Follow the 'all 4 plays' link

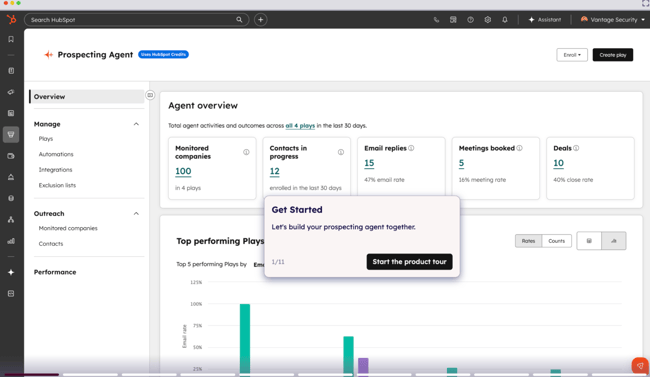(300, 126)
